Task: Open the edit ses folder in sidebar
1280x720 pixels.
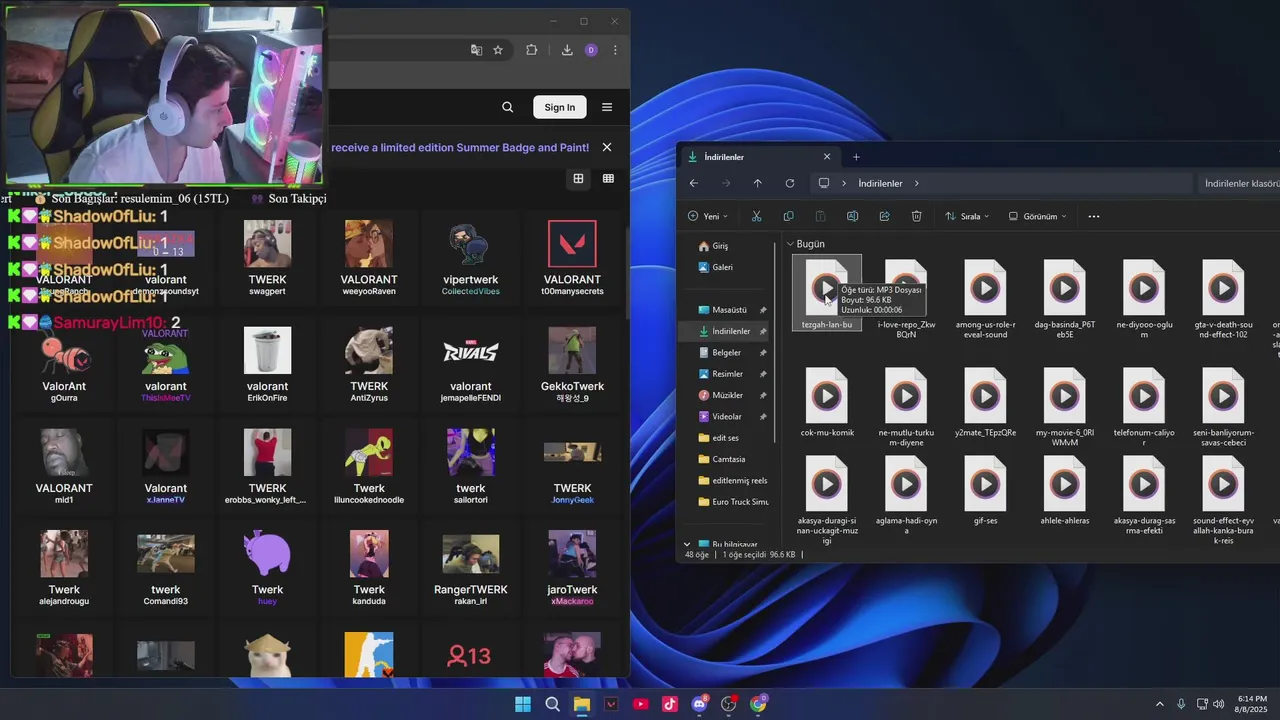Action: (x=725, y=438)
